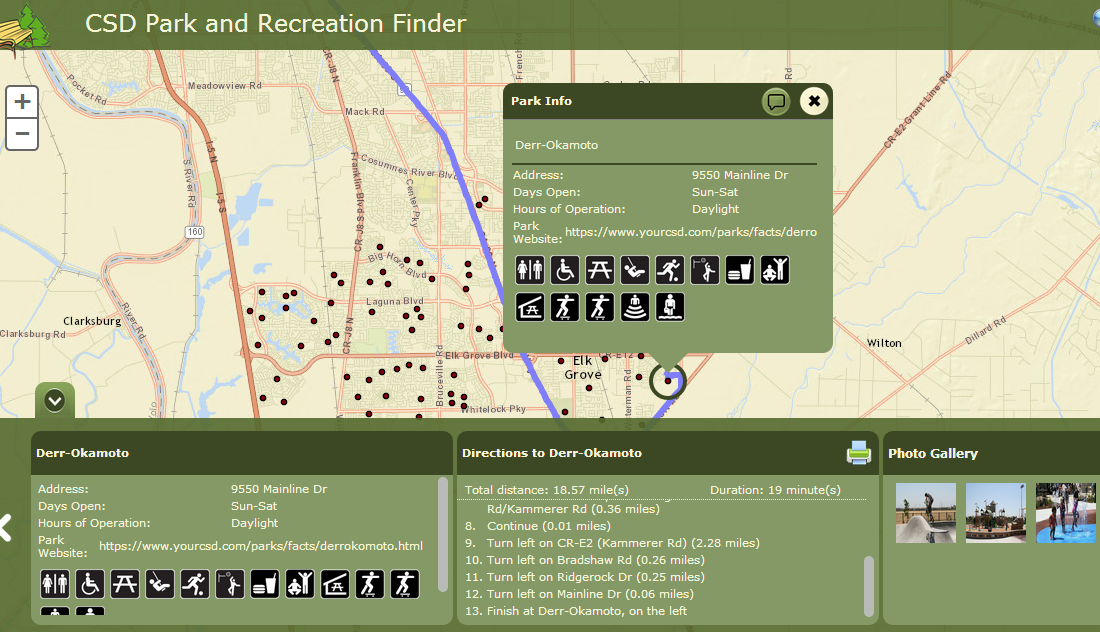Click the basketball amenity icon in Park Info
This screenshot has width=1100, height=632.
704,269
